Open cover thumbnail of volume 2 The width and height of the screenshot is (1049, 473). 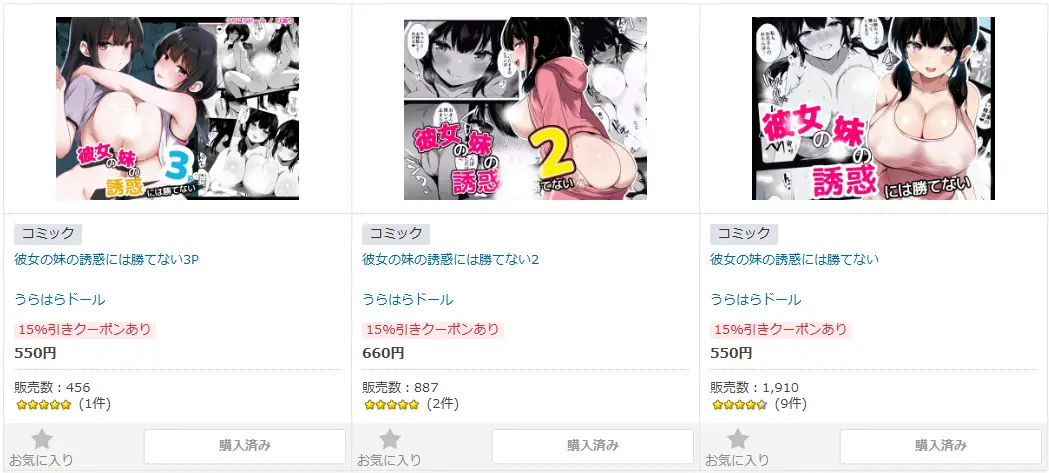click(525, 108)
